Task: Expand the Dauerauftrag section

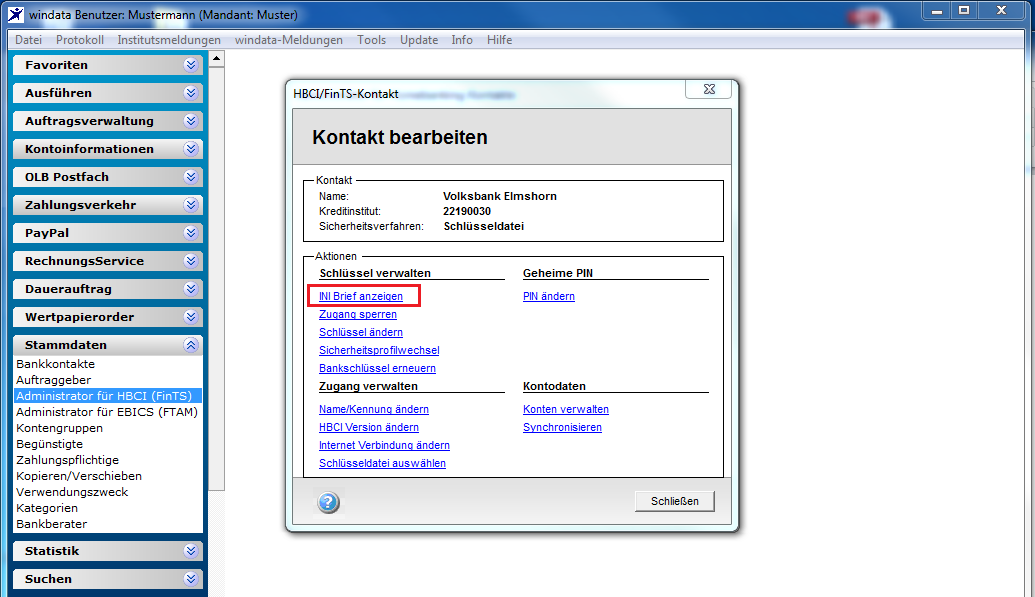Action: coord(108,289)
